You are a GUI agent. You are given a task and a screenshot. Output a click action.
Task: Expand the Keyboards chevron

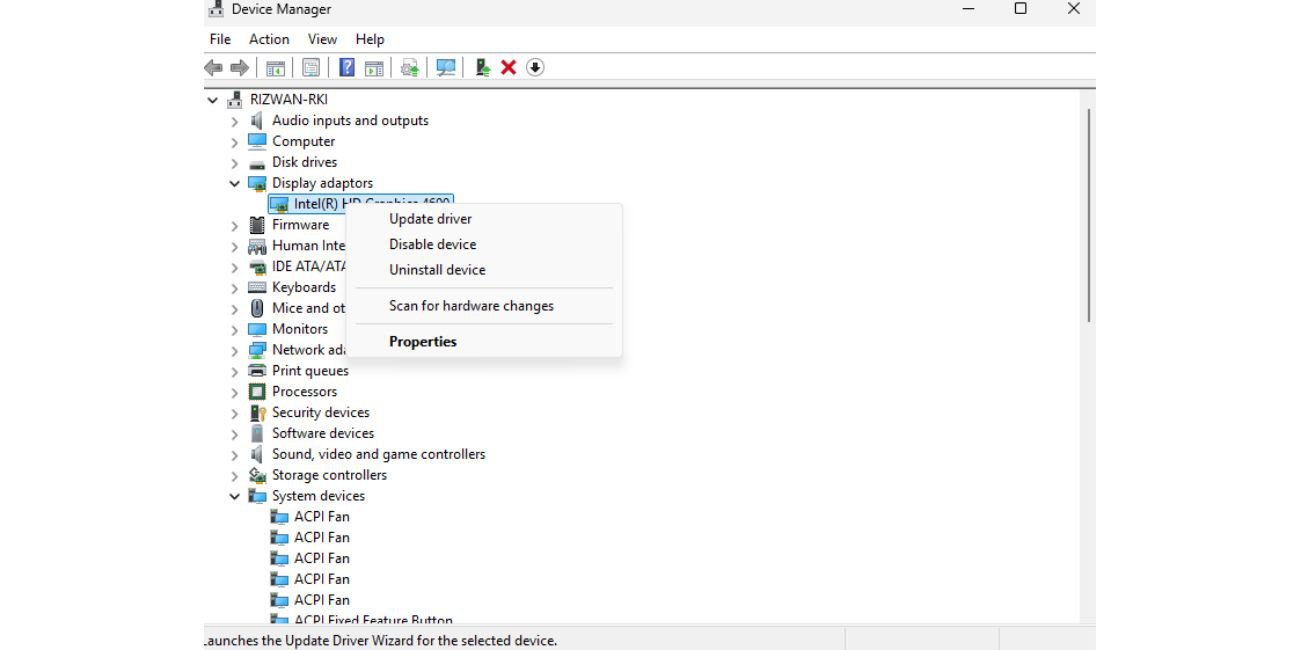[235, 288]
